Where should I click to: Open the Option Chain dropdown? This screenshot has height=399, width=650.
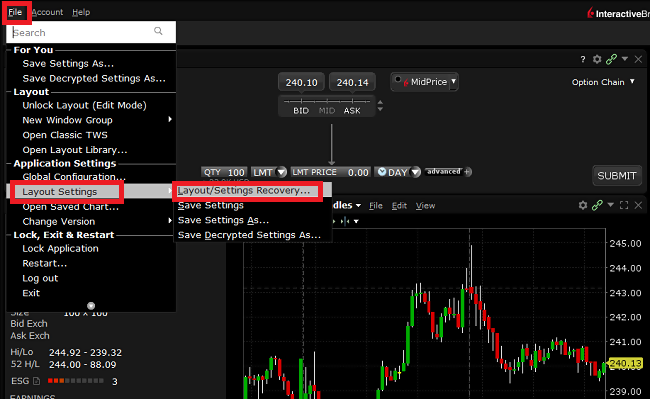(x=603, y=82)
